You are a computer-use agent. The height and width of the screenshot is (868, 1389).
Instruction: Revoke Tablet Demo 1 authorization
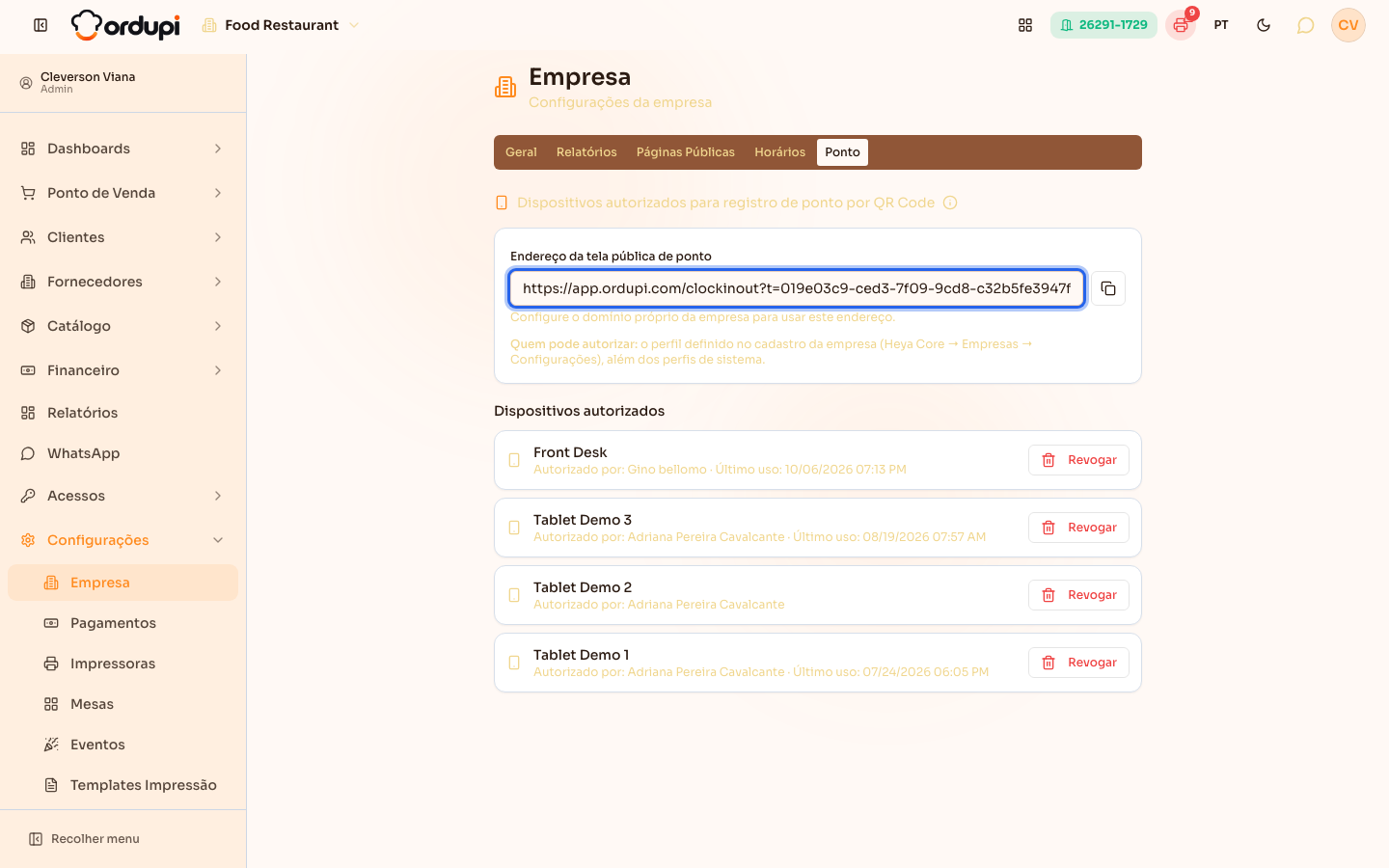click(1078, 663)
